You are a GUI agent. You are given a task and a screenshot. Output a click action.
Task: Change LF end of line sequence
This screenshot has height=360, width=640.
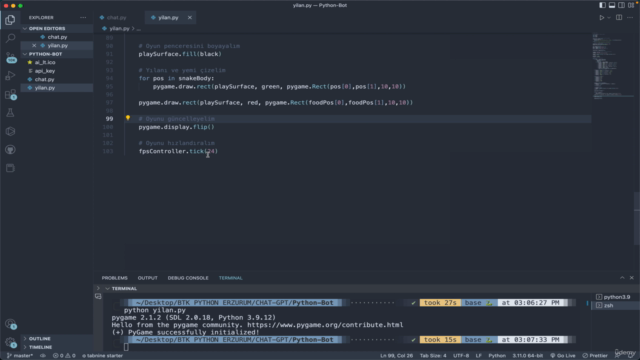(x=478, y=356)
